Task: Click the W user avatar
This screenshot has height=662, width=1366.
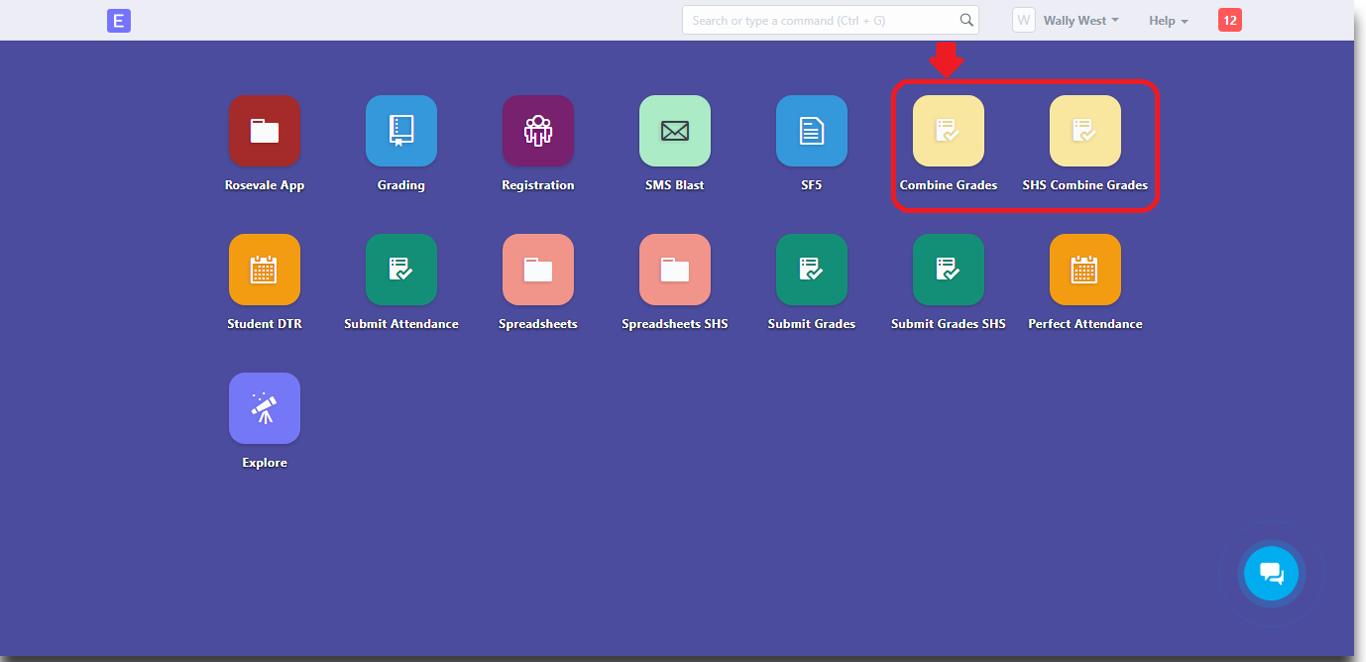Action: (1024, 20)
